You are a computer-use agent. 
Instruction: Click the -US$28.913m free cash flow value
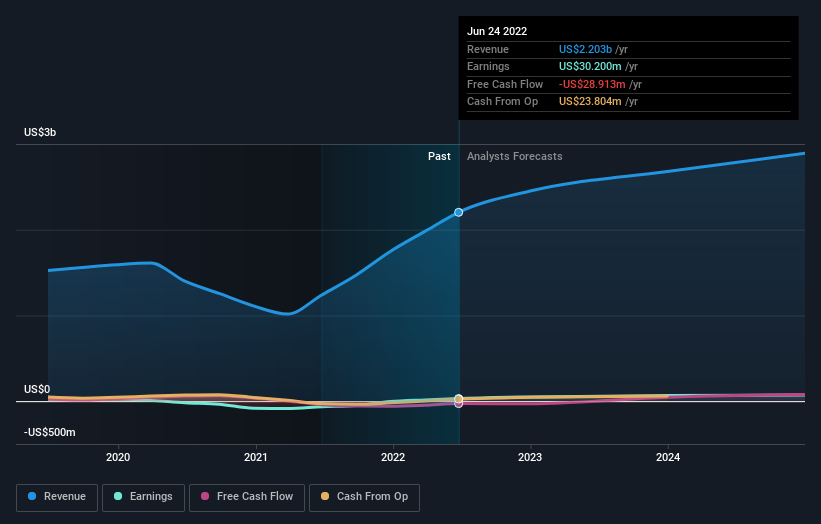592,84
